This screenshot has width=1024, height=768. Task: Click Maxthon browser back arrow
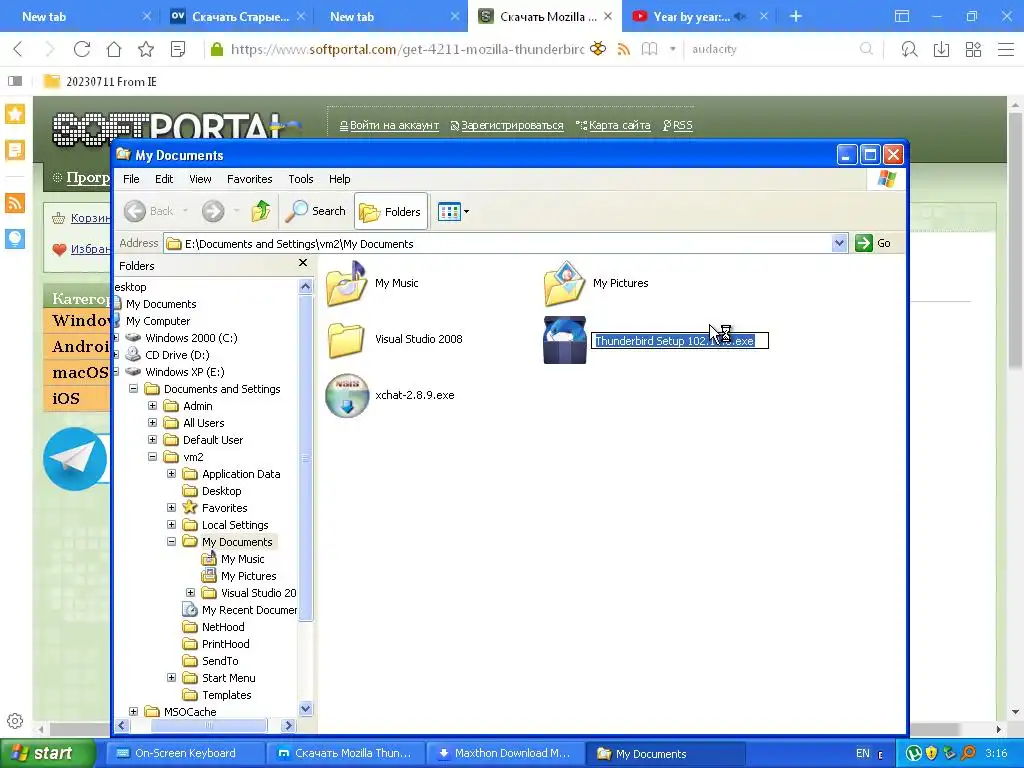[18, 49]
